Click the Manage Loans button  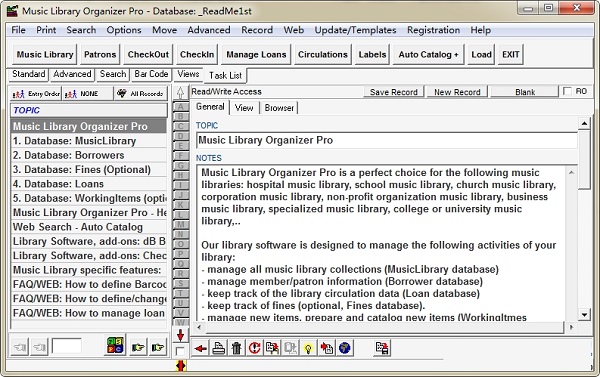(256, 54)
